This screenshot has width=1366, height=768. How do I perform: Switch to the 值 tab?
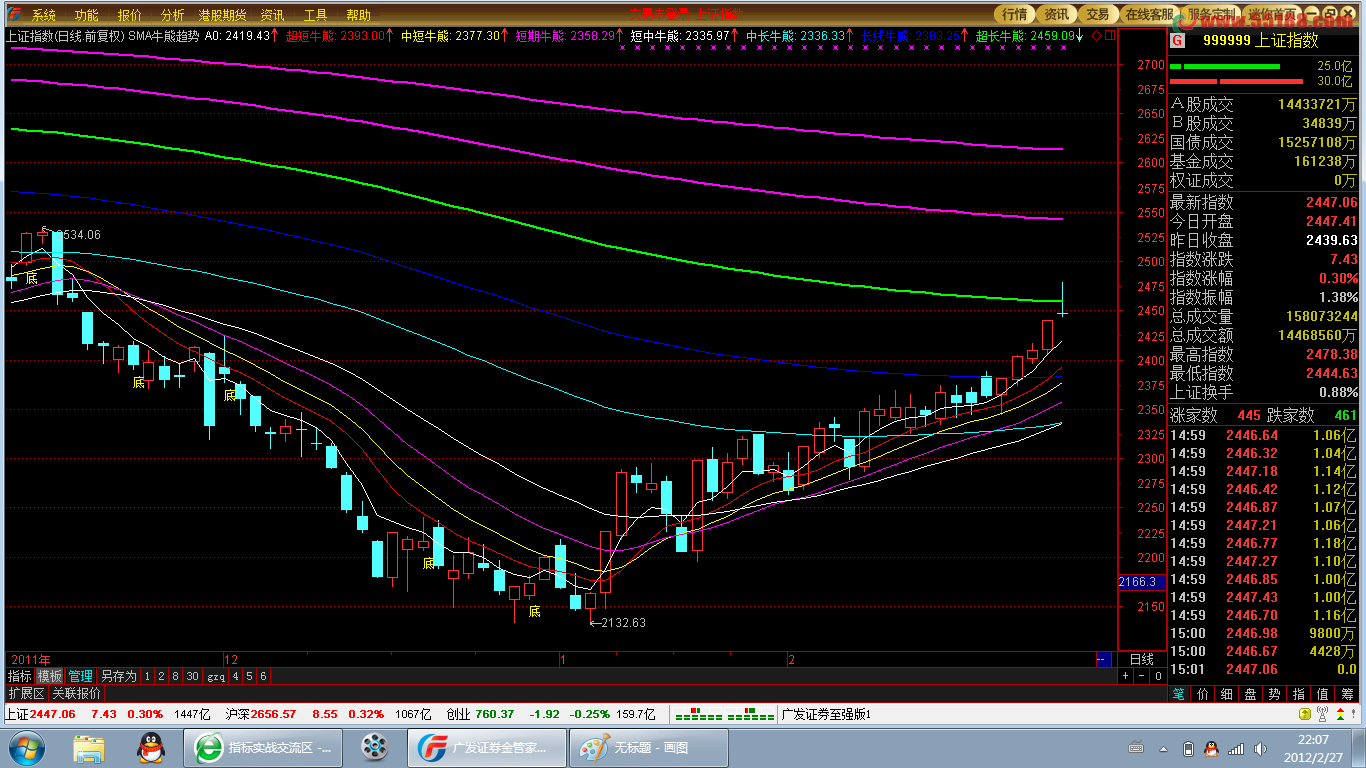tap(1323, 693)
